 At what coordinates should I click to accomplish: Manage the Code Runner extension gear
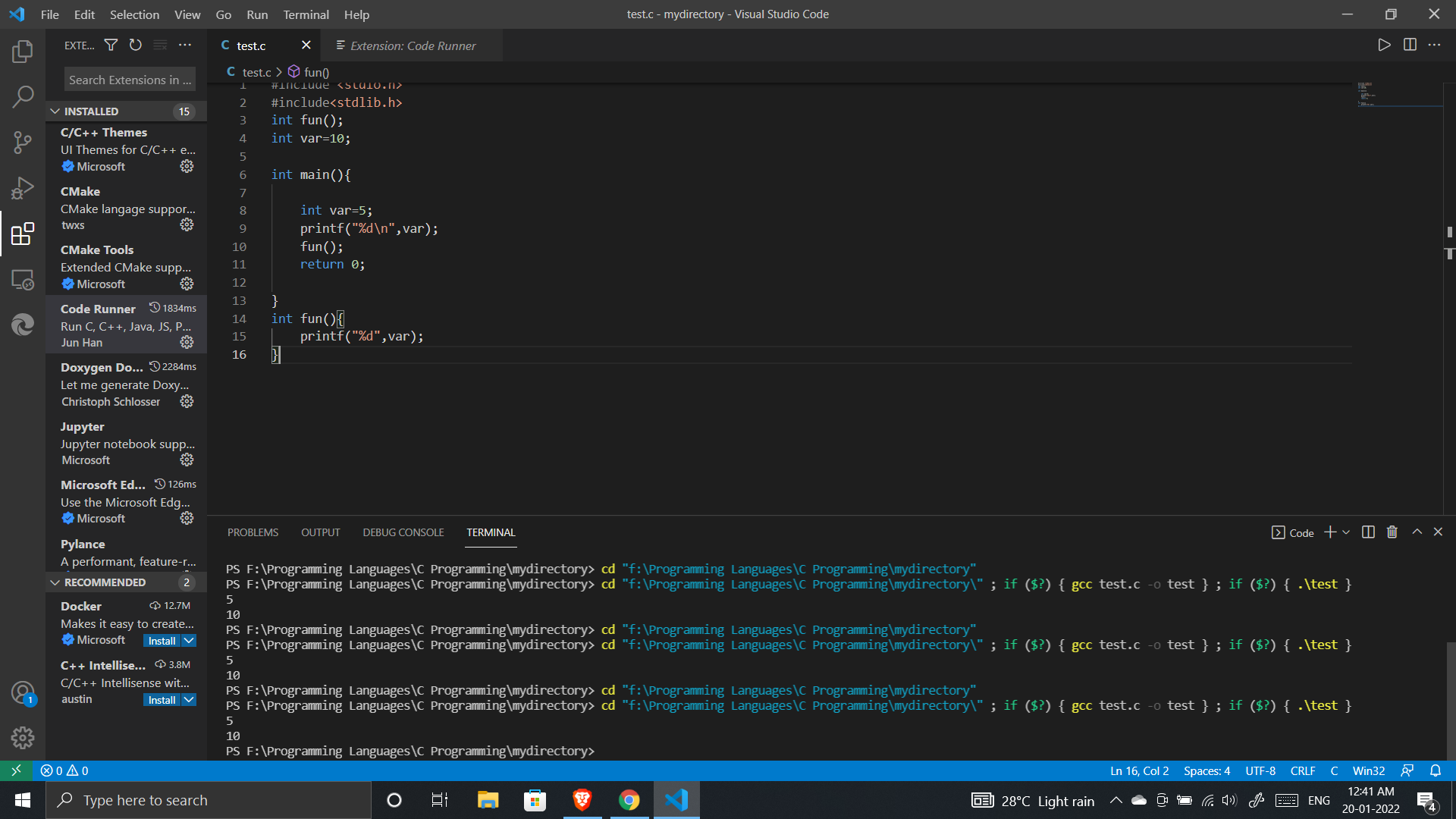(x=187, y=342)
